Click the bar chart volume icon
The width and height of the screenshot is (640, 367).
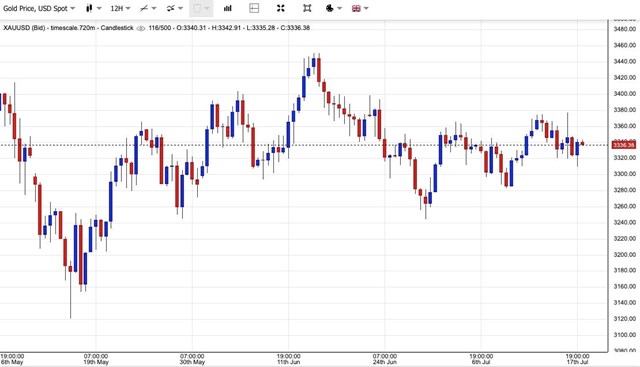tap(227, 8)
